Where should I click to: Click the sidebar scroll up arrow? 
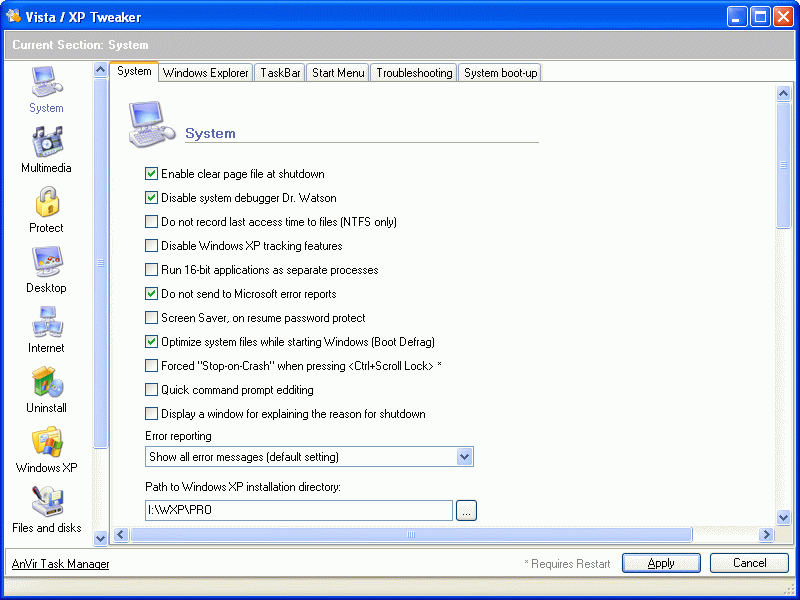[x=101, y=69]
